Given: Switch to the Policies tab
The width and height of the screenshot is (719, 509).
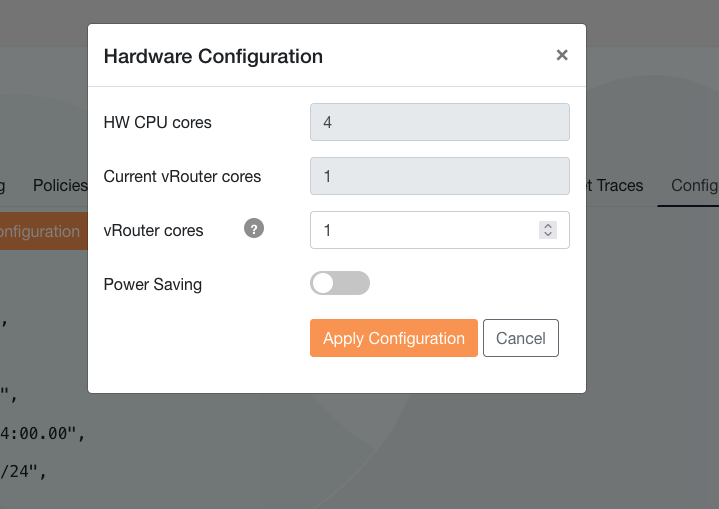Looking at the screenshot, I should tap(60, 185).
